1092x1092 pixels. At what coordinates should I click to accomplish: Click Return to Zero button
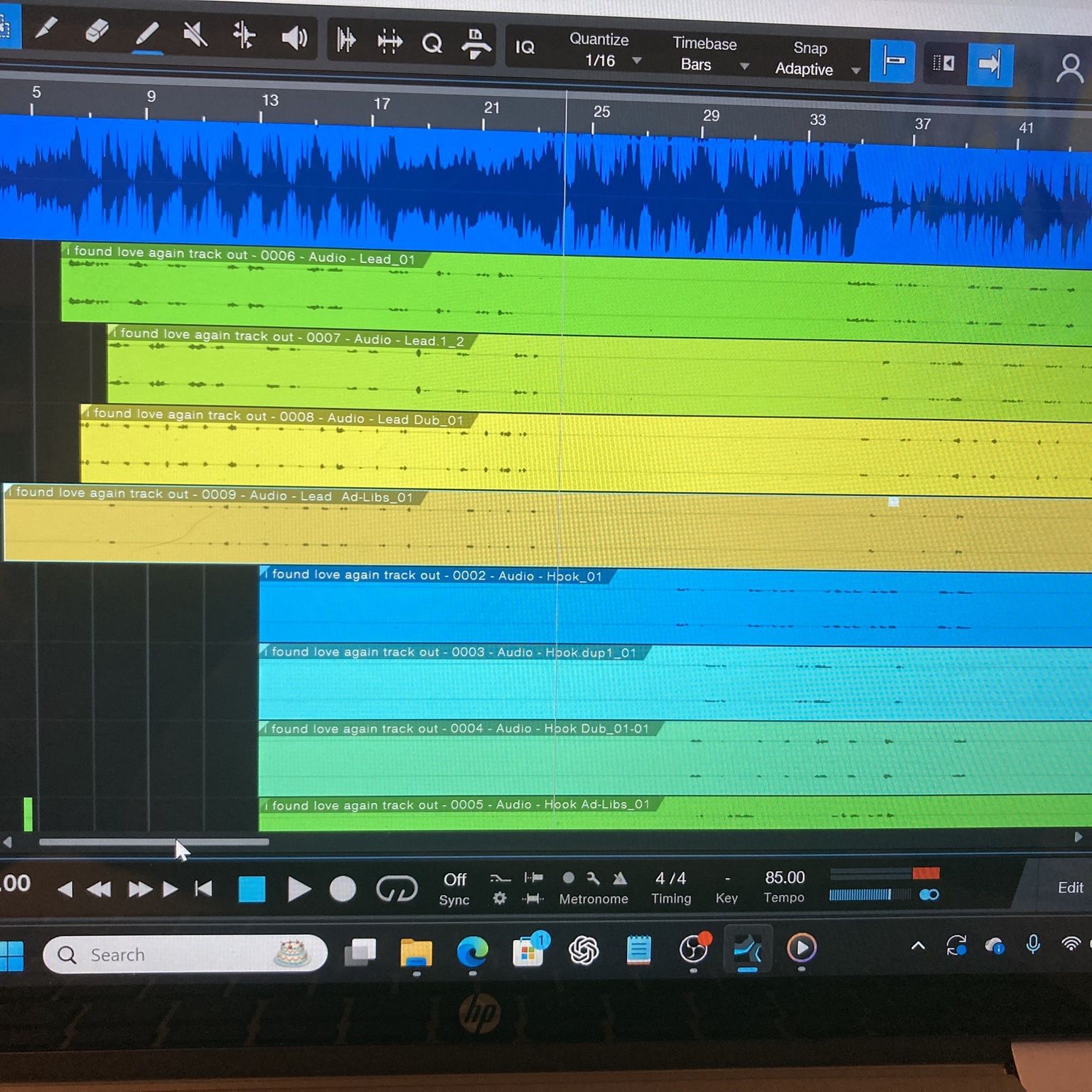203,889
